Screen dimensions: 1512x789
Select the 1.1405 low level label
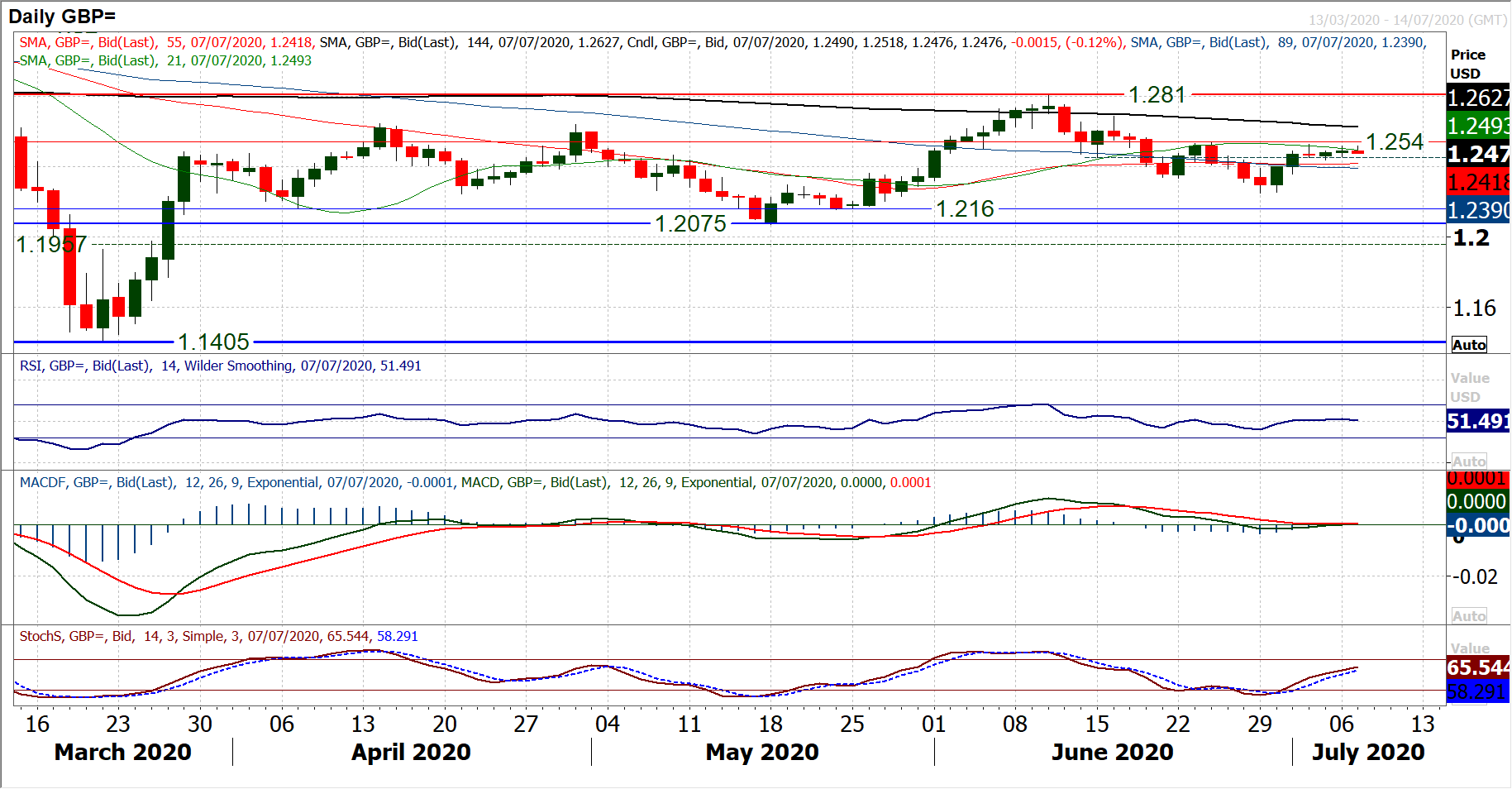coord(213,342)
